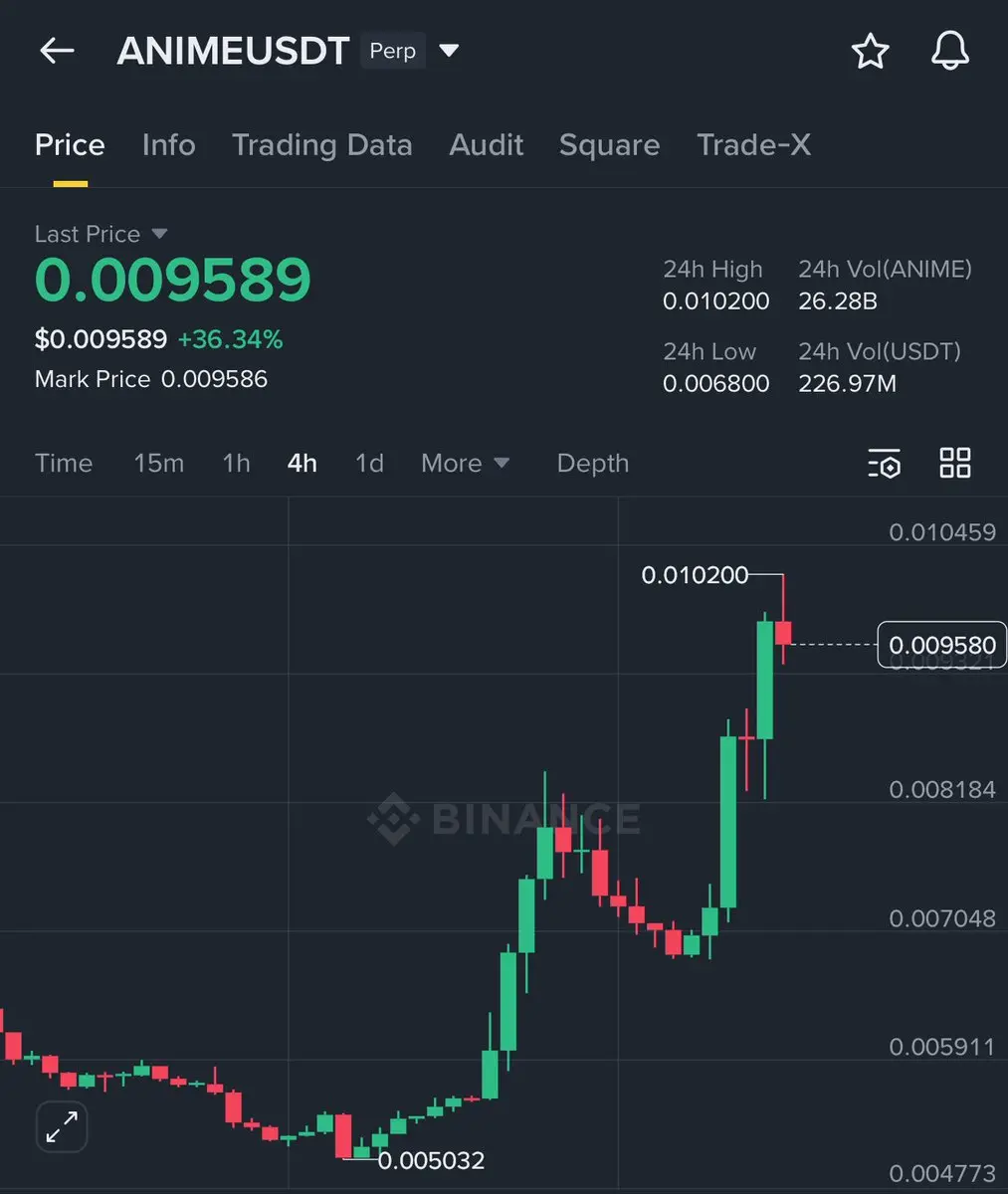Screen dimensions: 1008x1194
Task: Open the Trading Data tab
Action: [x=321, y=145]
